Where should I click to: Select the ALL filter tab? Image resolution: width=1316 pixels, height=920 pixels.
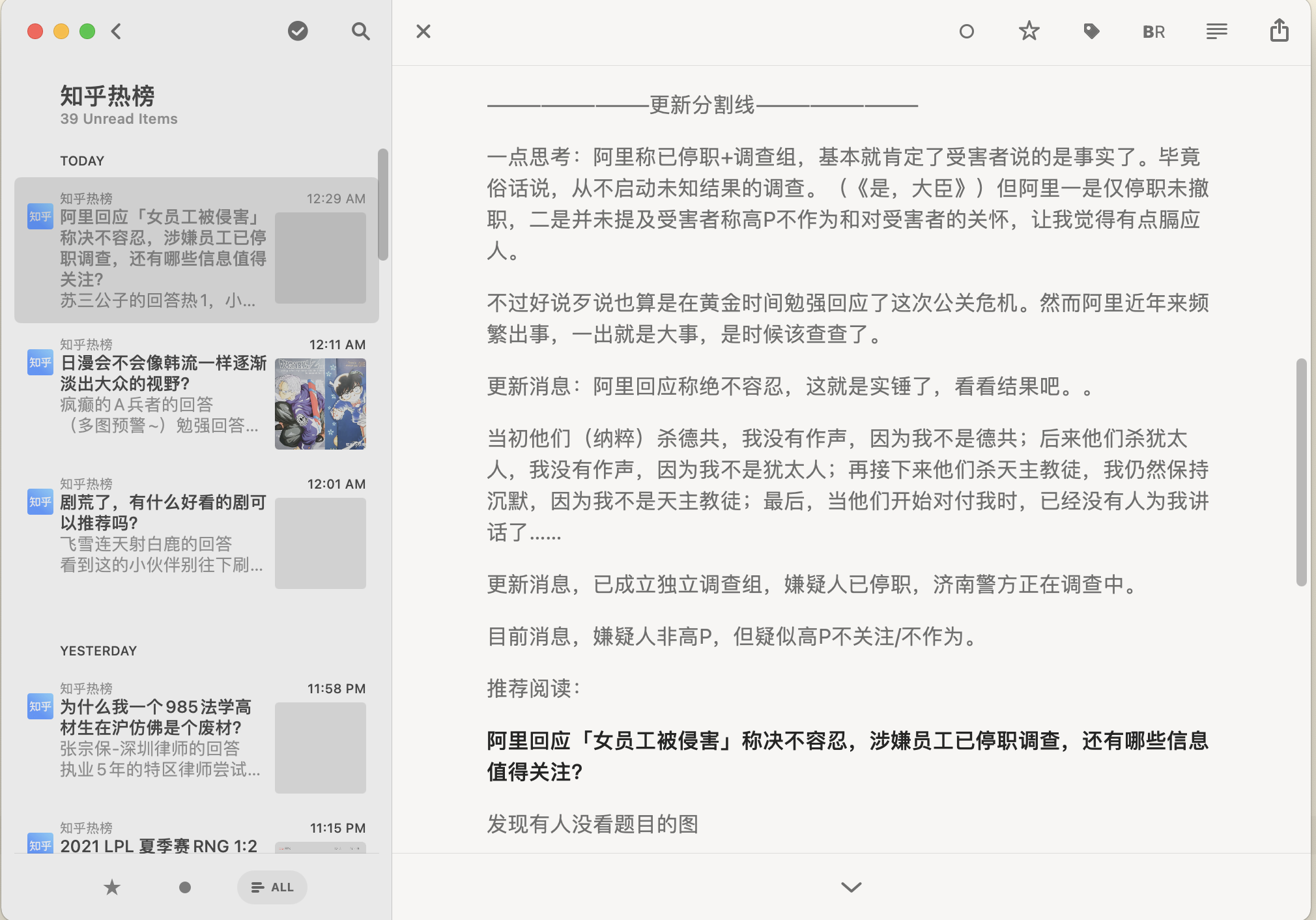click(x=272, y=887)
